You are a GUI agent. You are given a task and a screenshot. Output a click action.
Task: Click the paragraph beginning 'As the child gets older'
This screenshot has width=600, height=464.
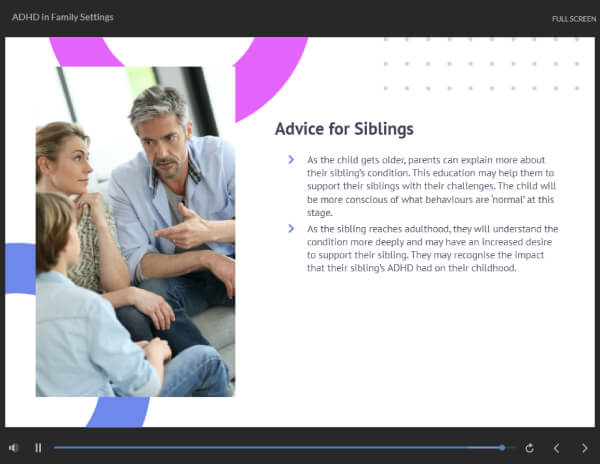point(431,186)
